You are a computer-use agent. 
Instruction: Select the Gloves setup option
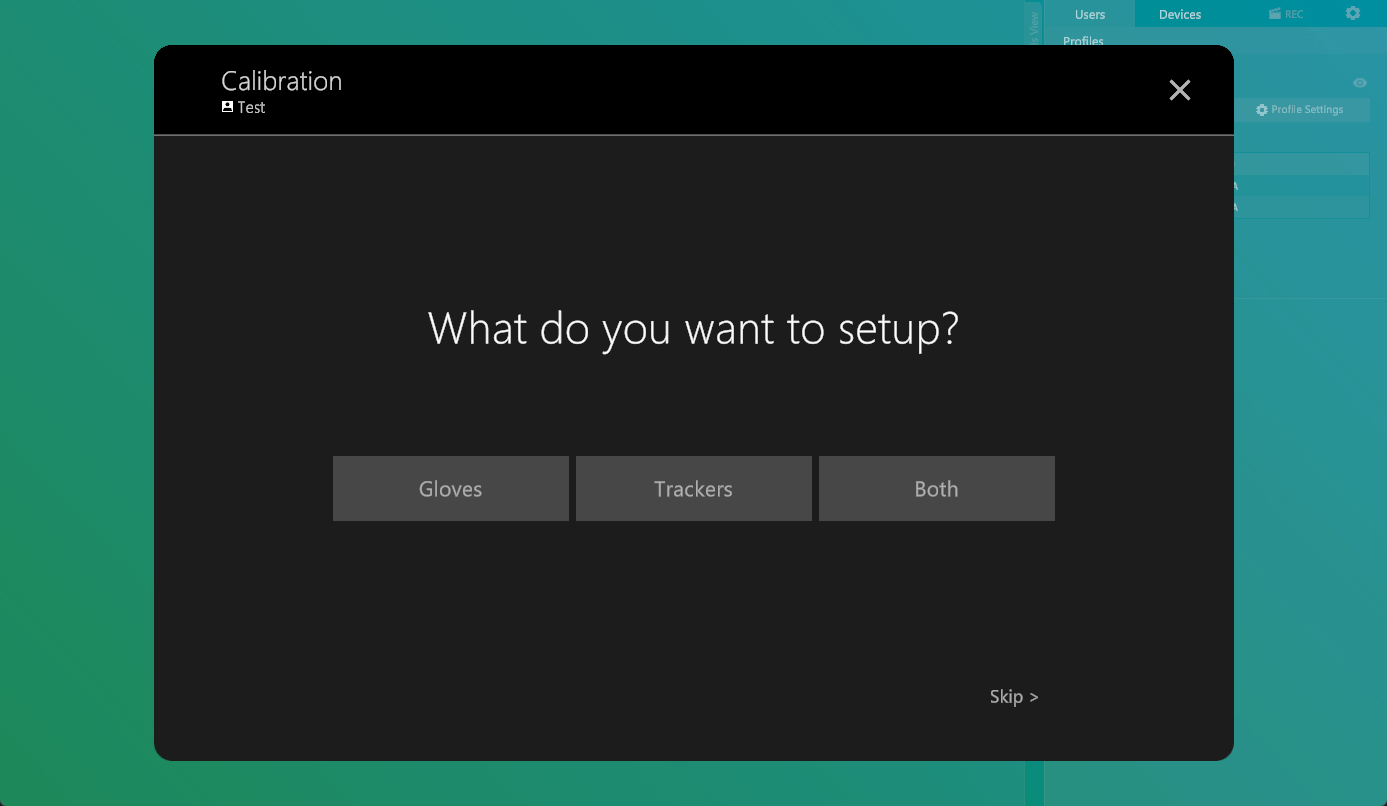(x=450, y=488)
